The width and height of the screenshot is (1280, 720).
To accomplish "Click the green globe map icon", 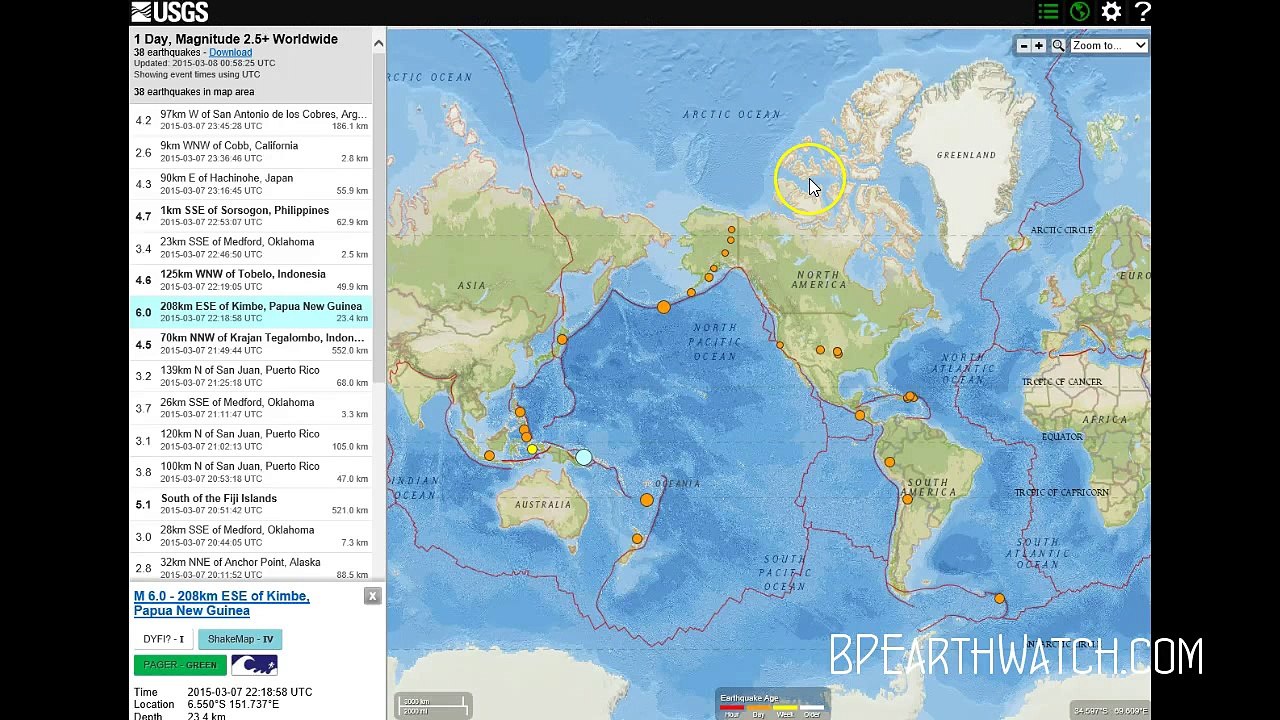I will (x=1080, y=12).
